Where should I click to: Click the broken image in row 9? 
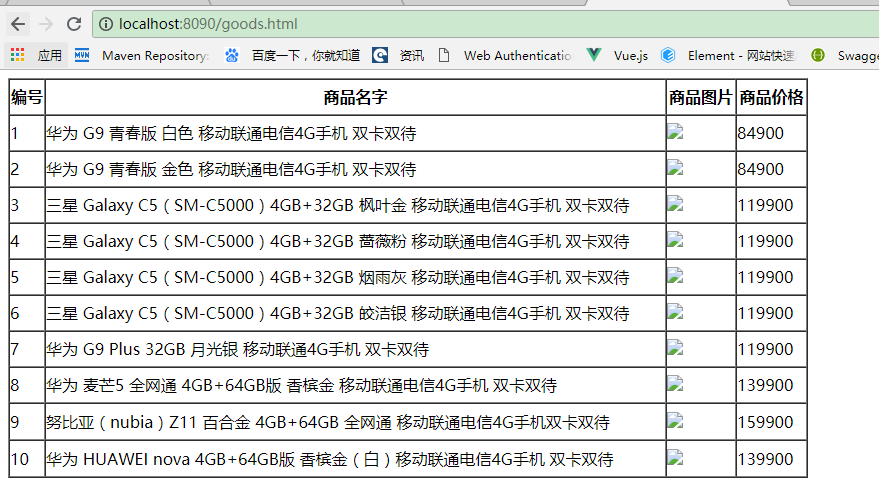(x=675, y=420)
